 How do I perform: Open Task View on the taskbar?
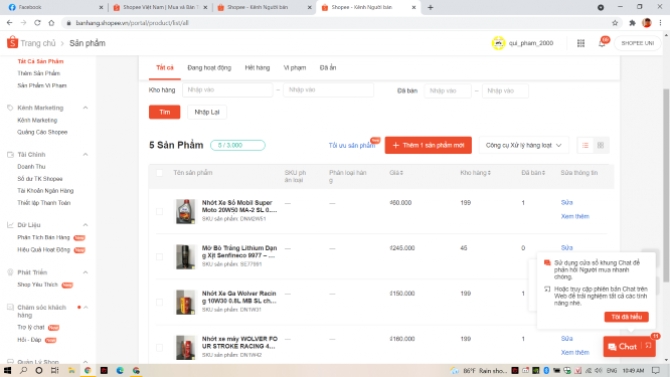coord(55,371)
